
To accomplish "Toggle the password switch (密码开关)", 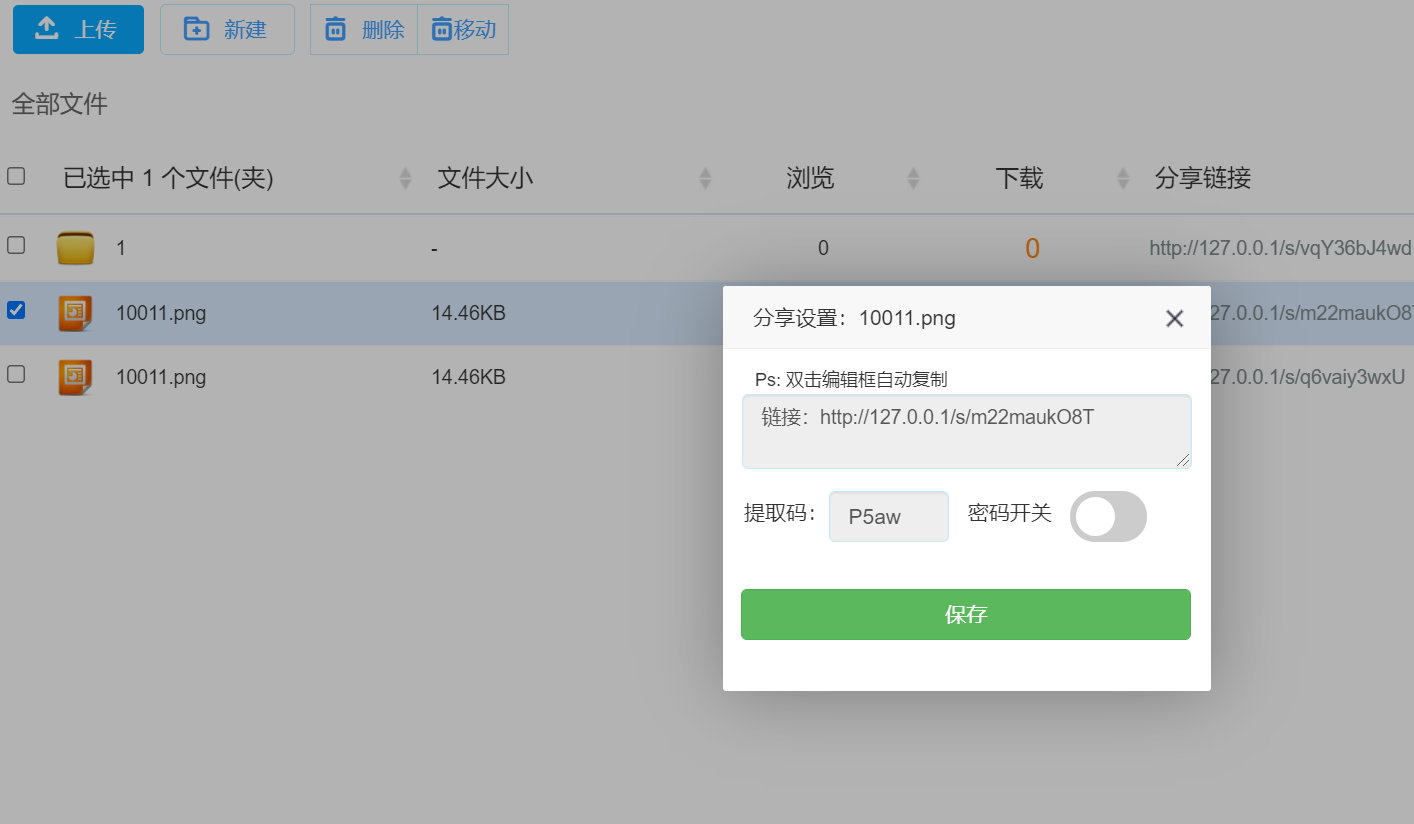I will (x=1108, y=517).
